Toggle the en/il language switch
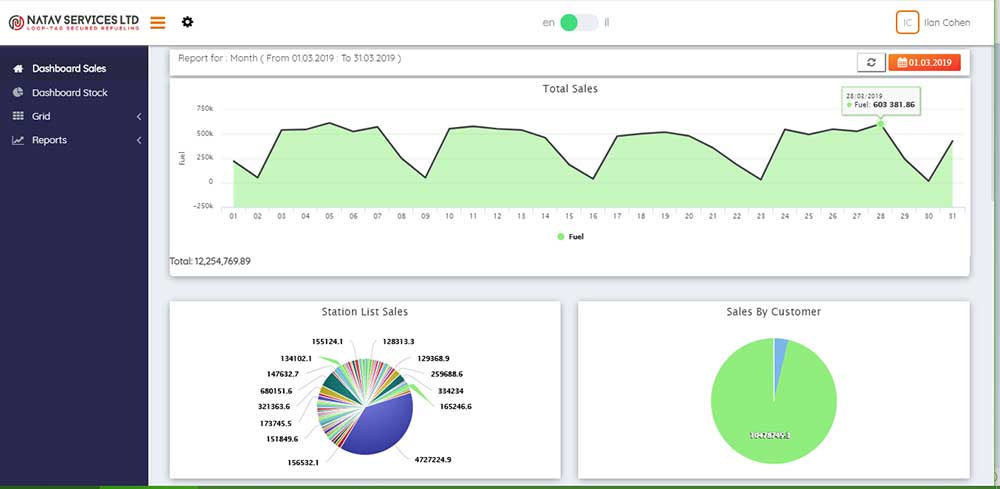 click(579, 23)
